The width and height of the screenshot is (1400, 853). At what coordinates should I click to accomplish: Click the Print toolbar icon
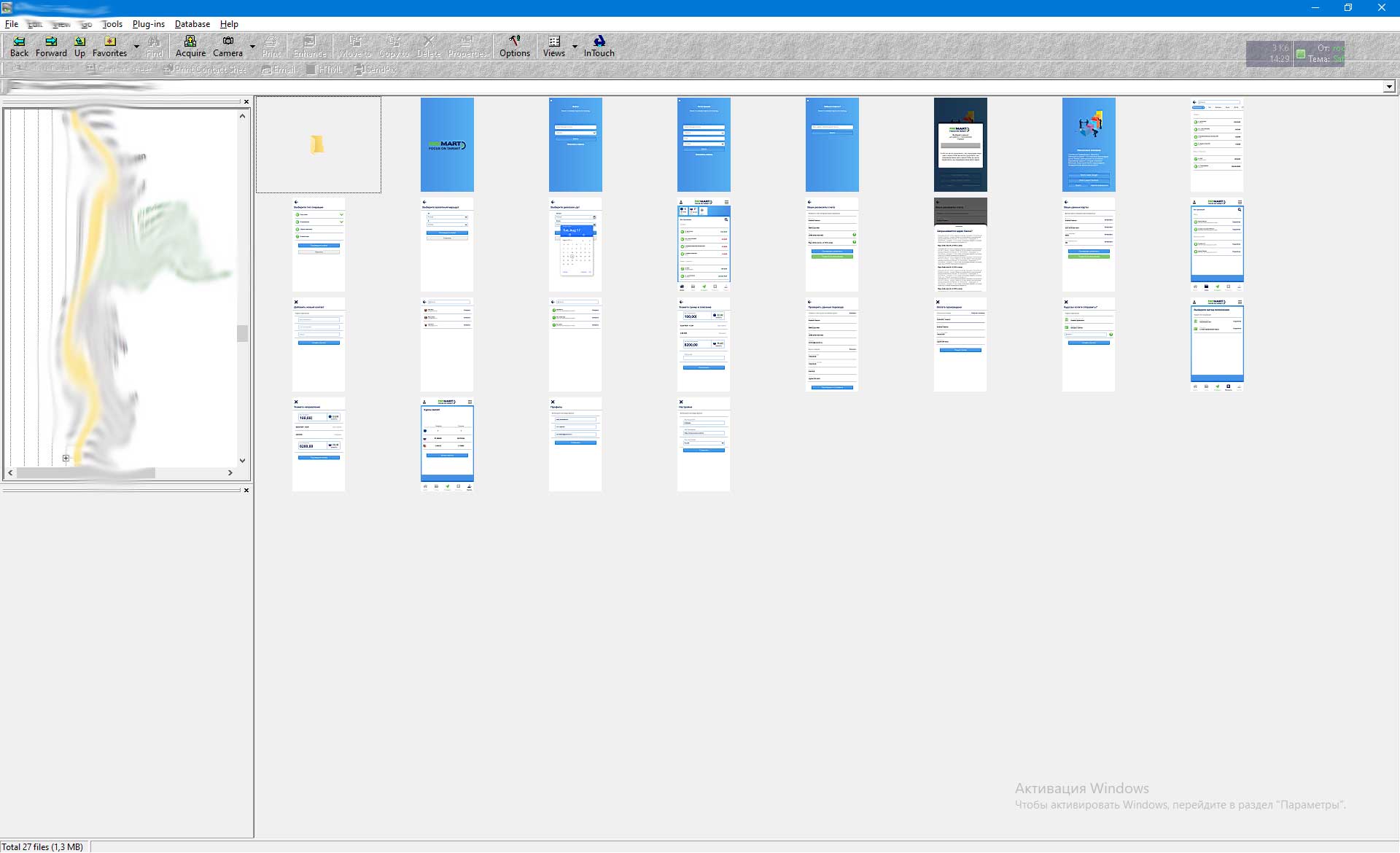pyautogui.click(x=271, y=46)
